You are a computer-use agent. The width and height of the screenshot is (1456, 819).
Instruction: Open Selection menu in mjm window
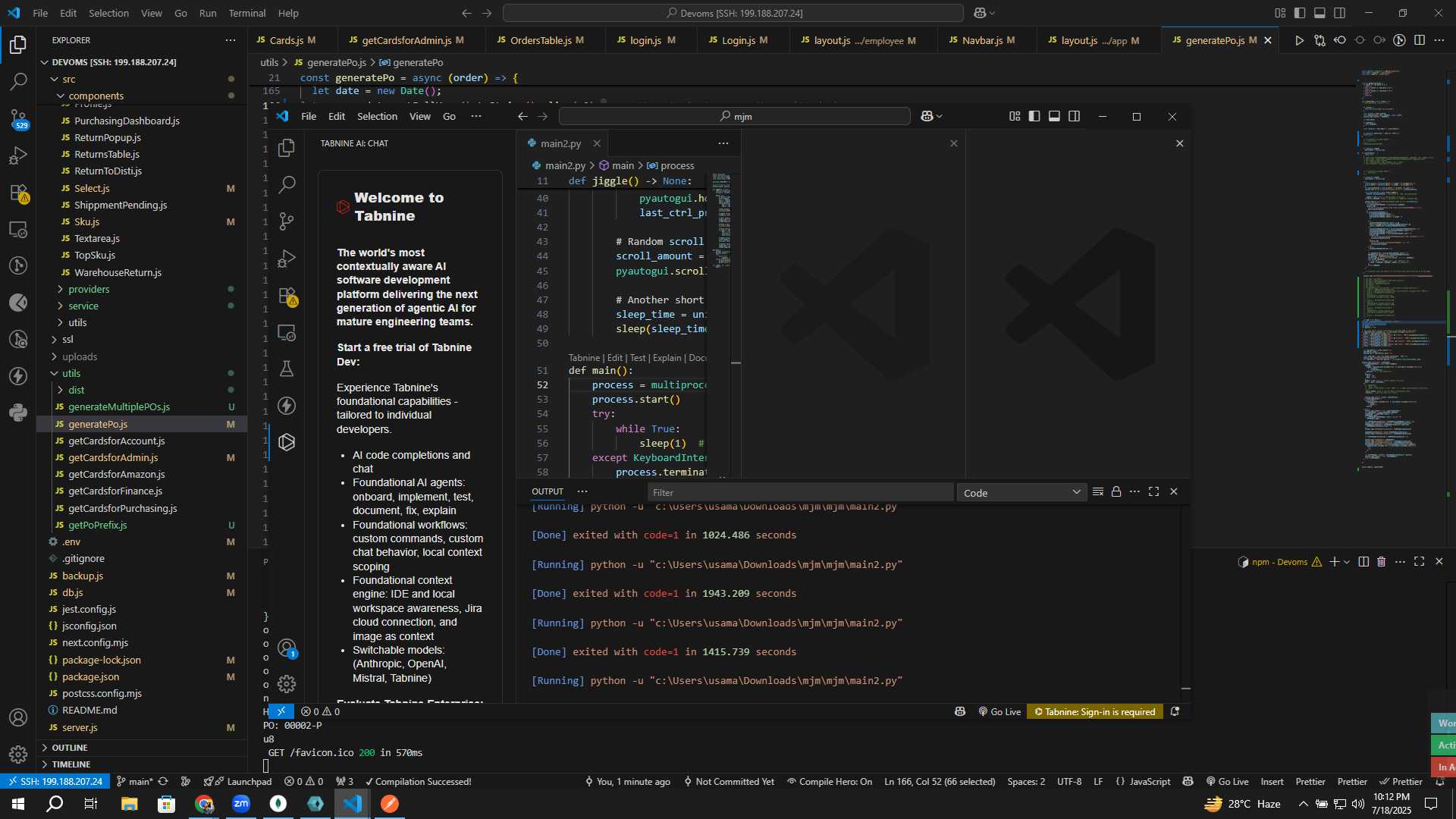click(377, 116)
